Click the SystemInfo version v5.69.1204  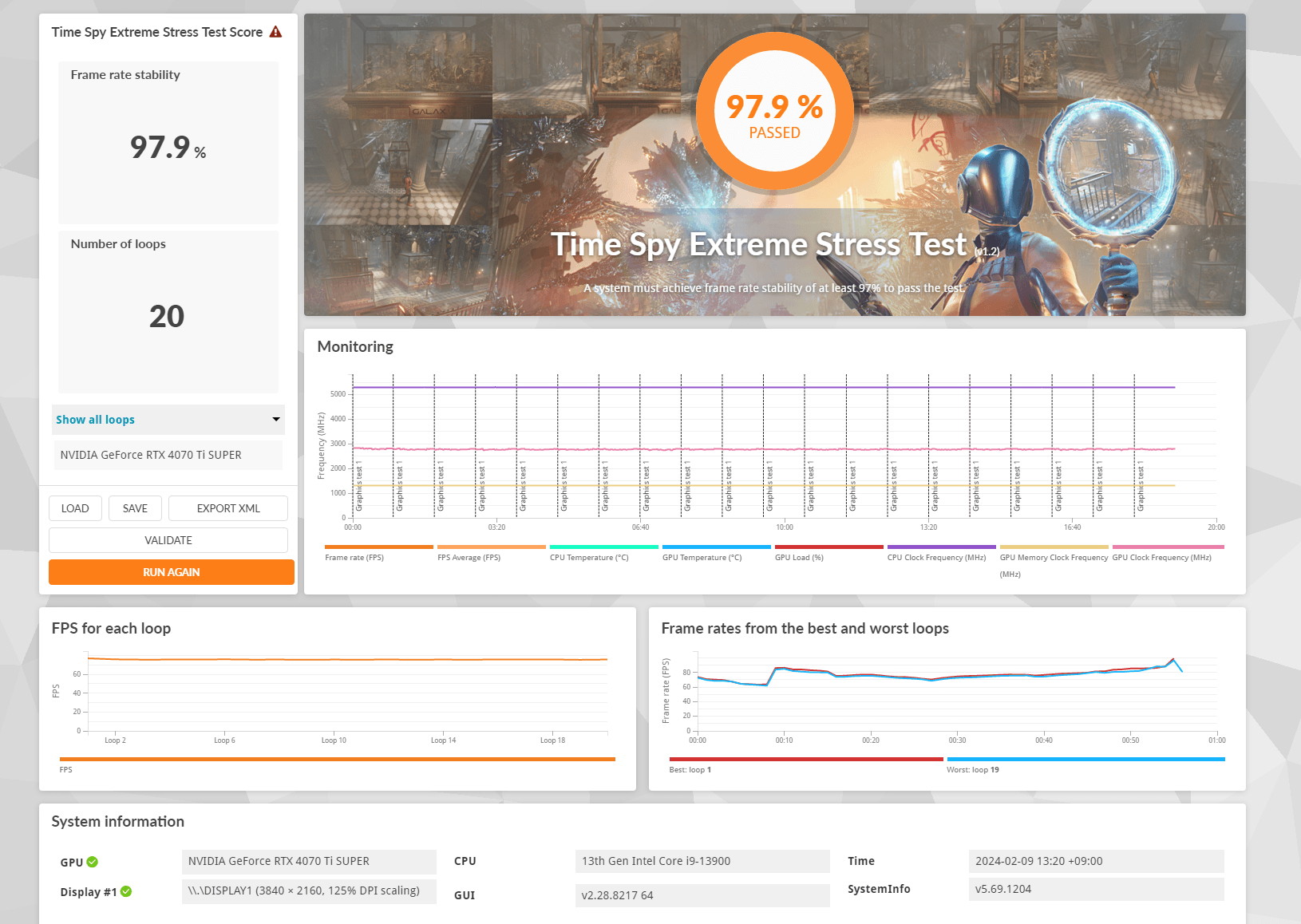pyautogui.click(x=1097, y=890)
